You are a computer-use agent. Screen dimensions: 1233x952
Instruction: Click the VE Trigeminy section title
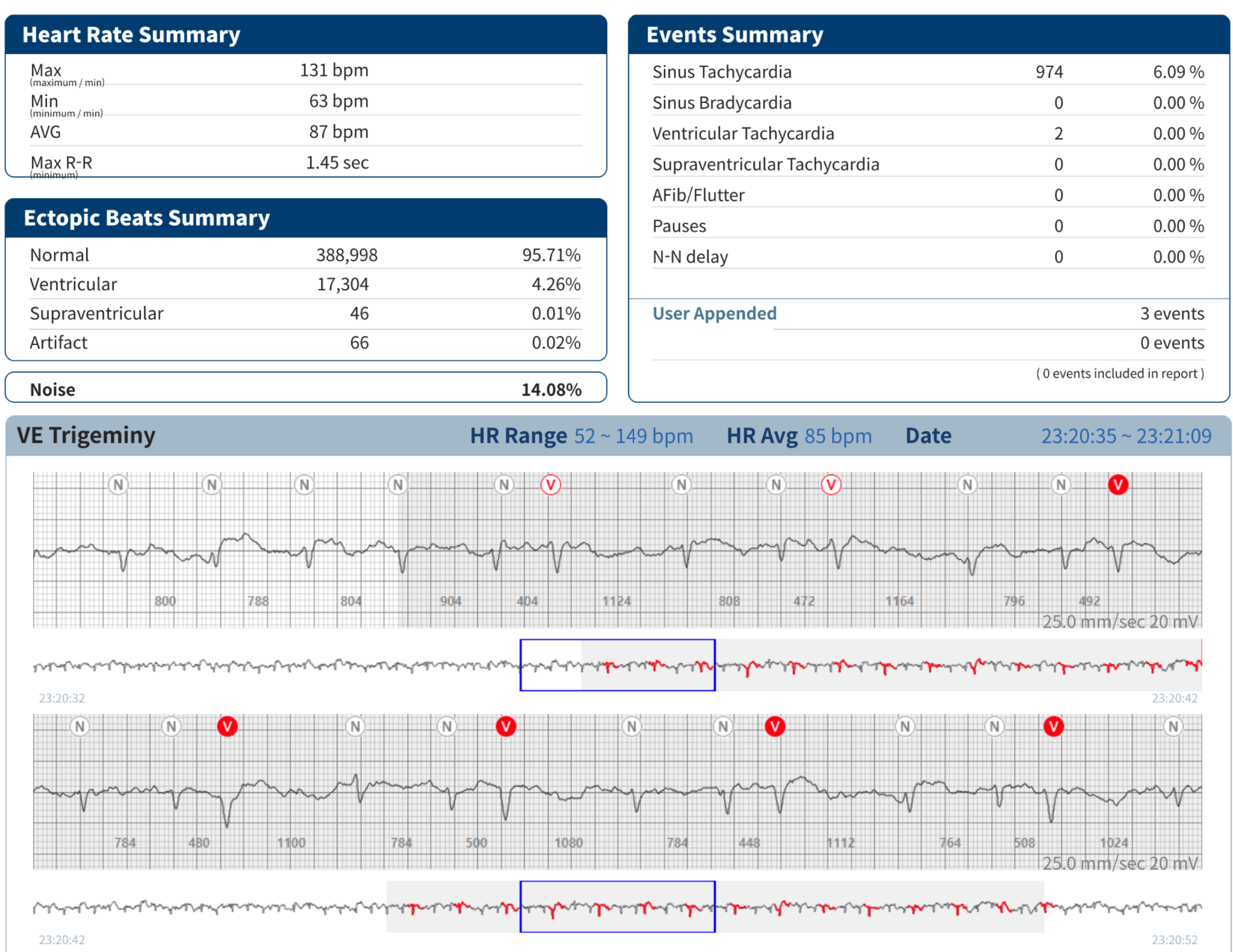[86, 435]
